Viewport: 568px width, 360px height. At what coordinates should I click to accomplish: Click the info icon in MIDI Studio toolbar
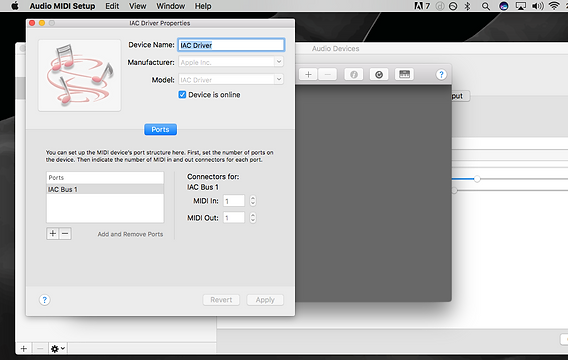click(x=354, y=75)
